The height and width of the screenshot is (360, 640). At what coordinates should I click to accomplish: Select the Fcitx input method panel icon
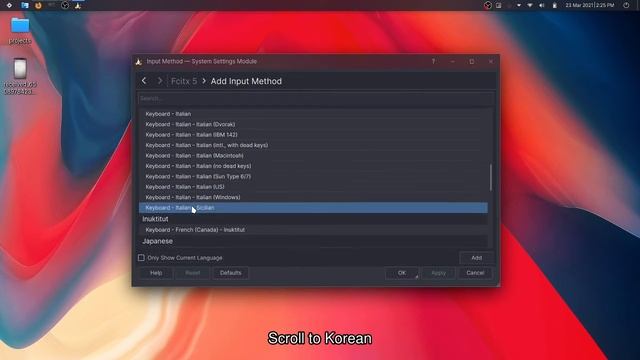pyautogui.click(x=78, y=5)
